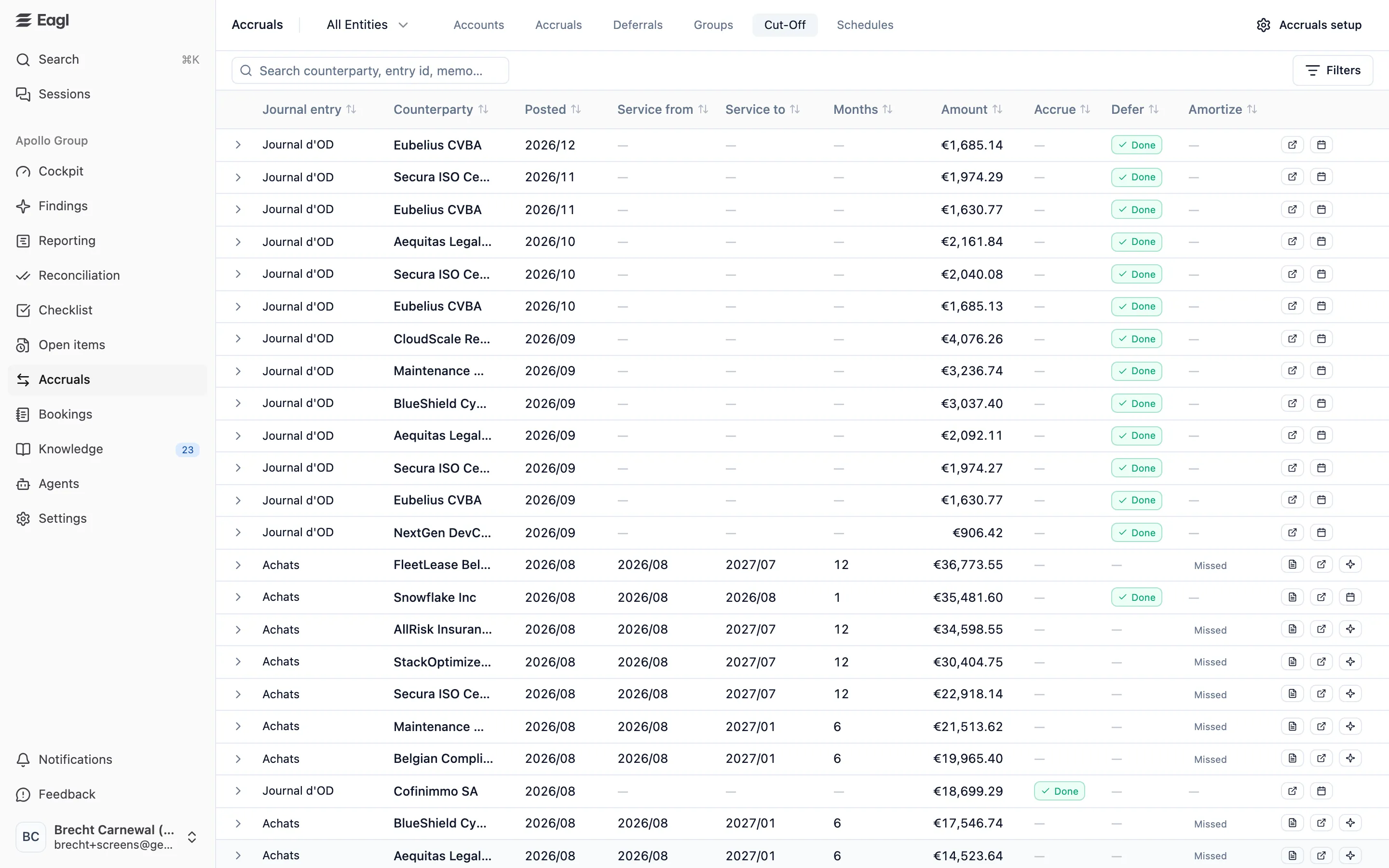Sort by the Amount column

pos(971,109)
